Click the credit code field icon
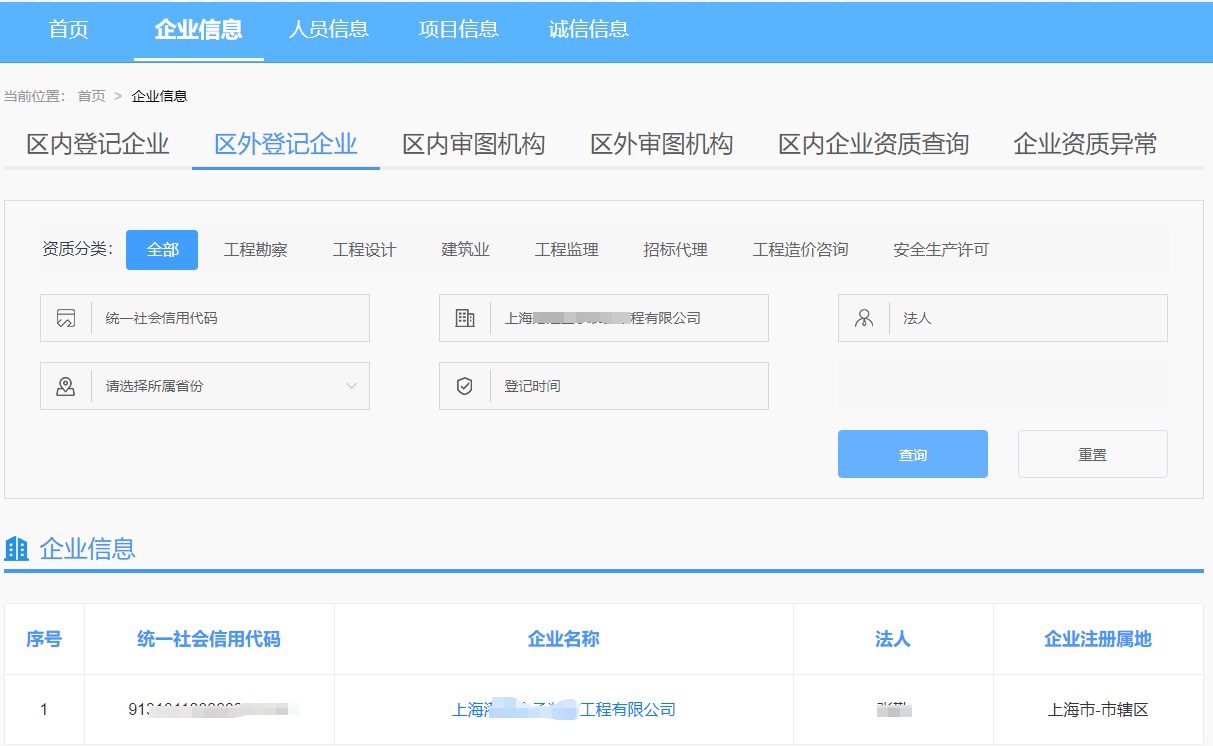Viewport: 1213px width, 746px height. click(66, 318)
